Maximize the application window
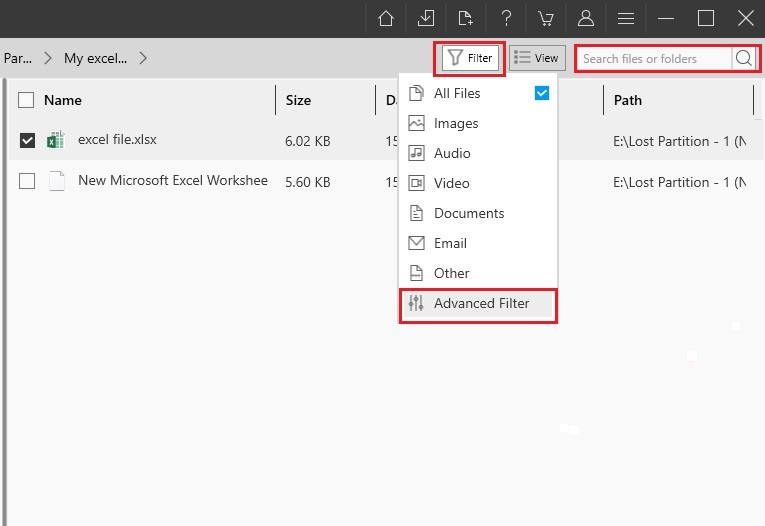765x526 pixels. click(x=706, y=19)
